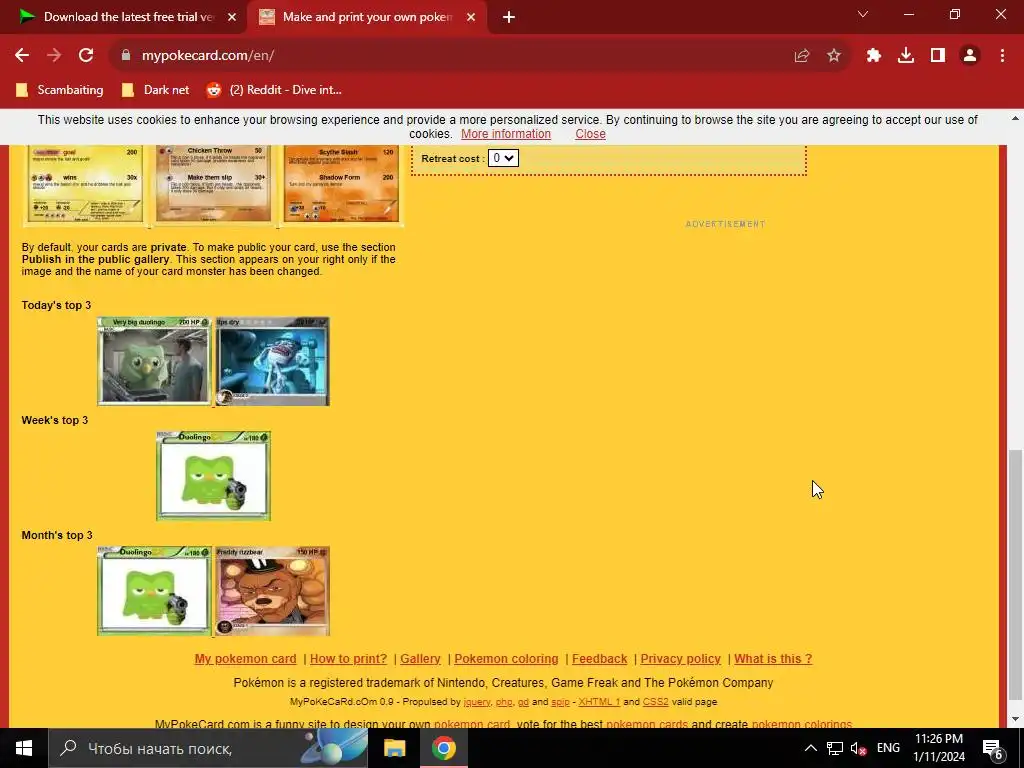This screenshot has width=1024, height=768.
Task: Click the forward navigation arrow
Action: [54, 56]
